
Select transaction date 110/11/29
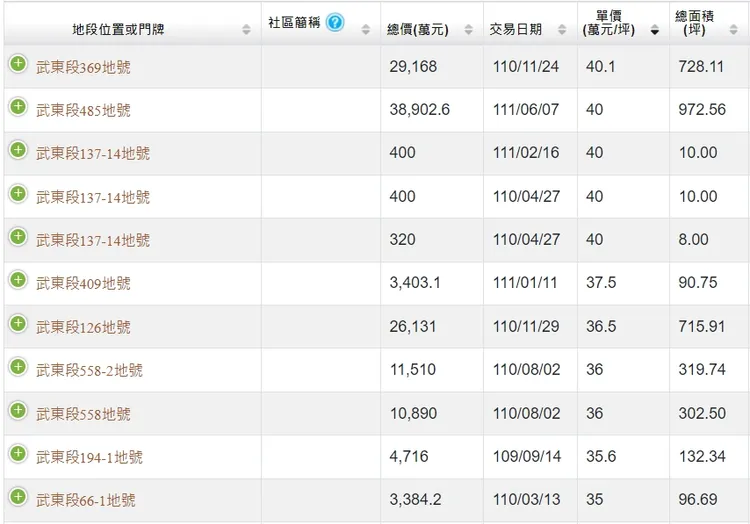(x=526, y=327)
